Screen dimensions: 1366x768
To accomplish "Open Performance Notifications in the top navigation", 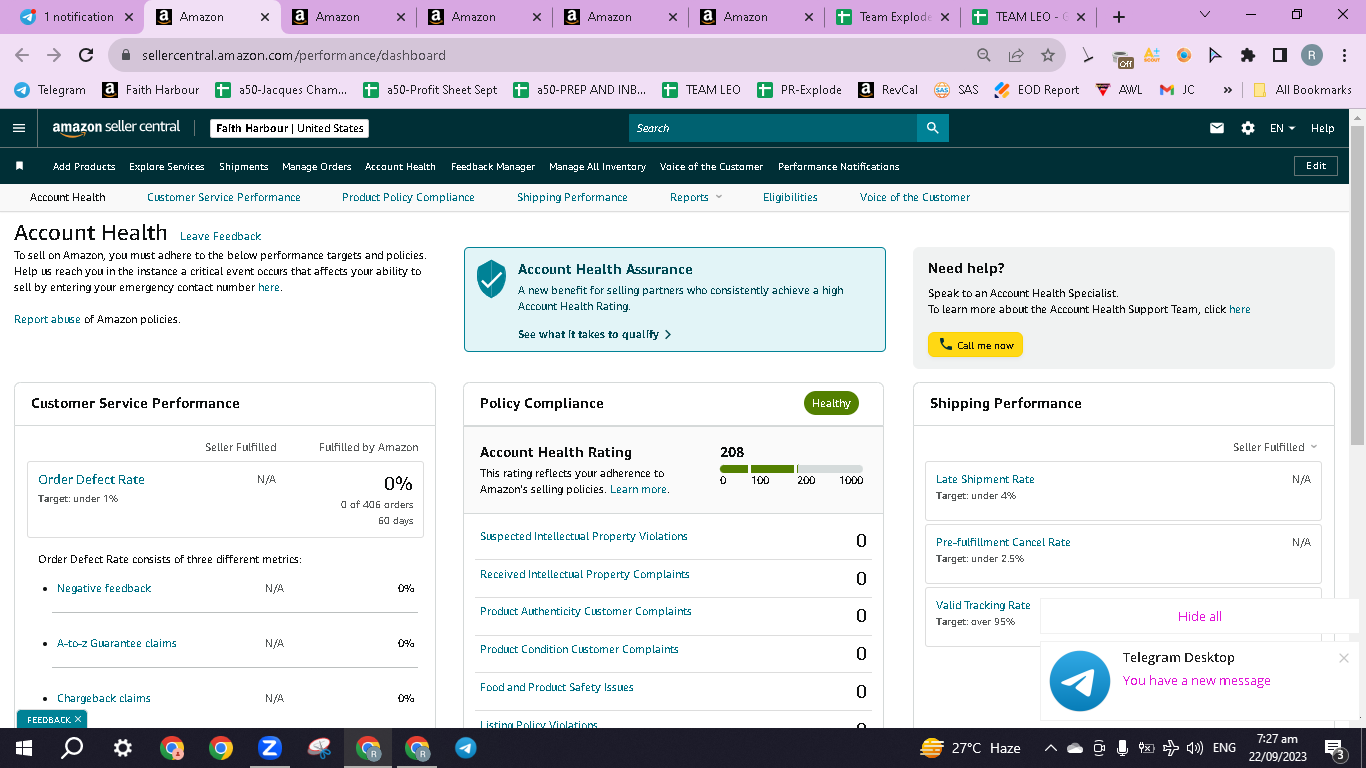I will click(839, 166).
